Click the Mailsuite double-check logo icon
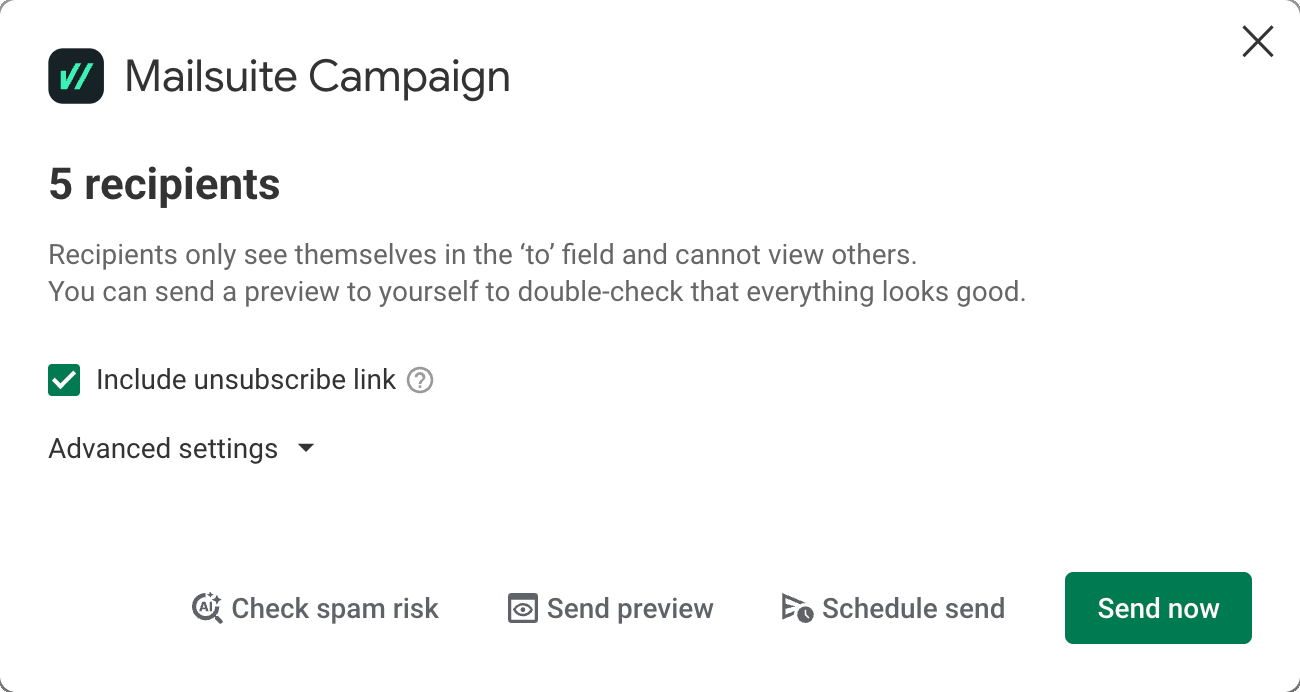 76,76
